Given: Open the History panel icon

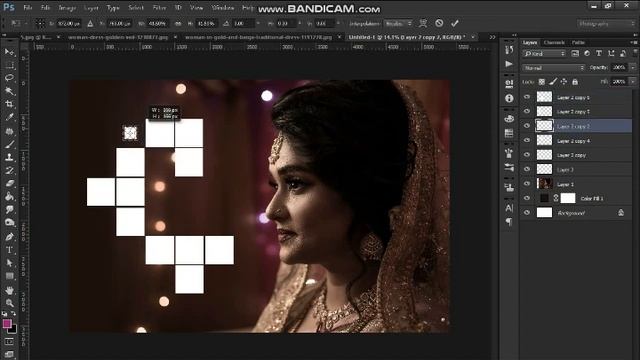Looking at the screenshot, I should point(509,50).
